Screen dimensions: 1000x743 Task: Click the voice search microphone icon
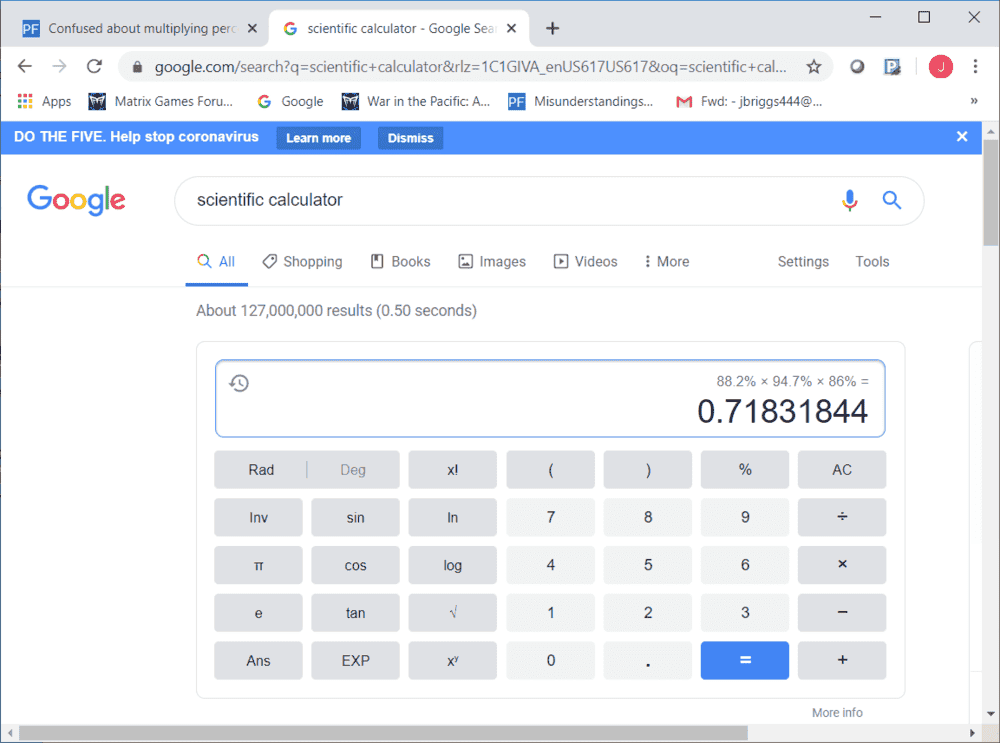(x=849, y=200)
